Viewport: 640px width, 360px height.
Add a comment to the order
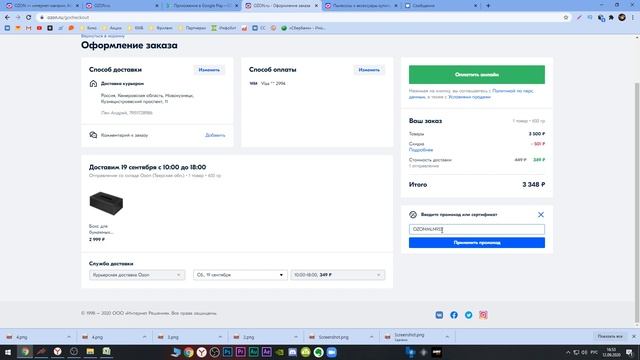point(215,135)
